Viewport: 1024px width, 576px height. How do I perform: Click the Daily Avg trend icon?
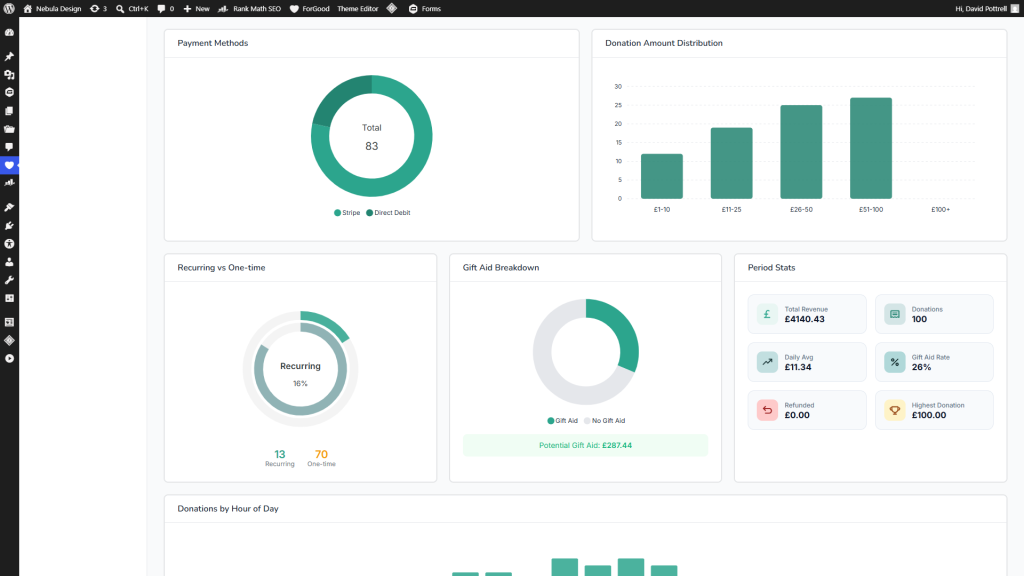[x=767, y=362]
